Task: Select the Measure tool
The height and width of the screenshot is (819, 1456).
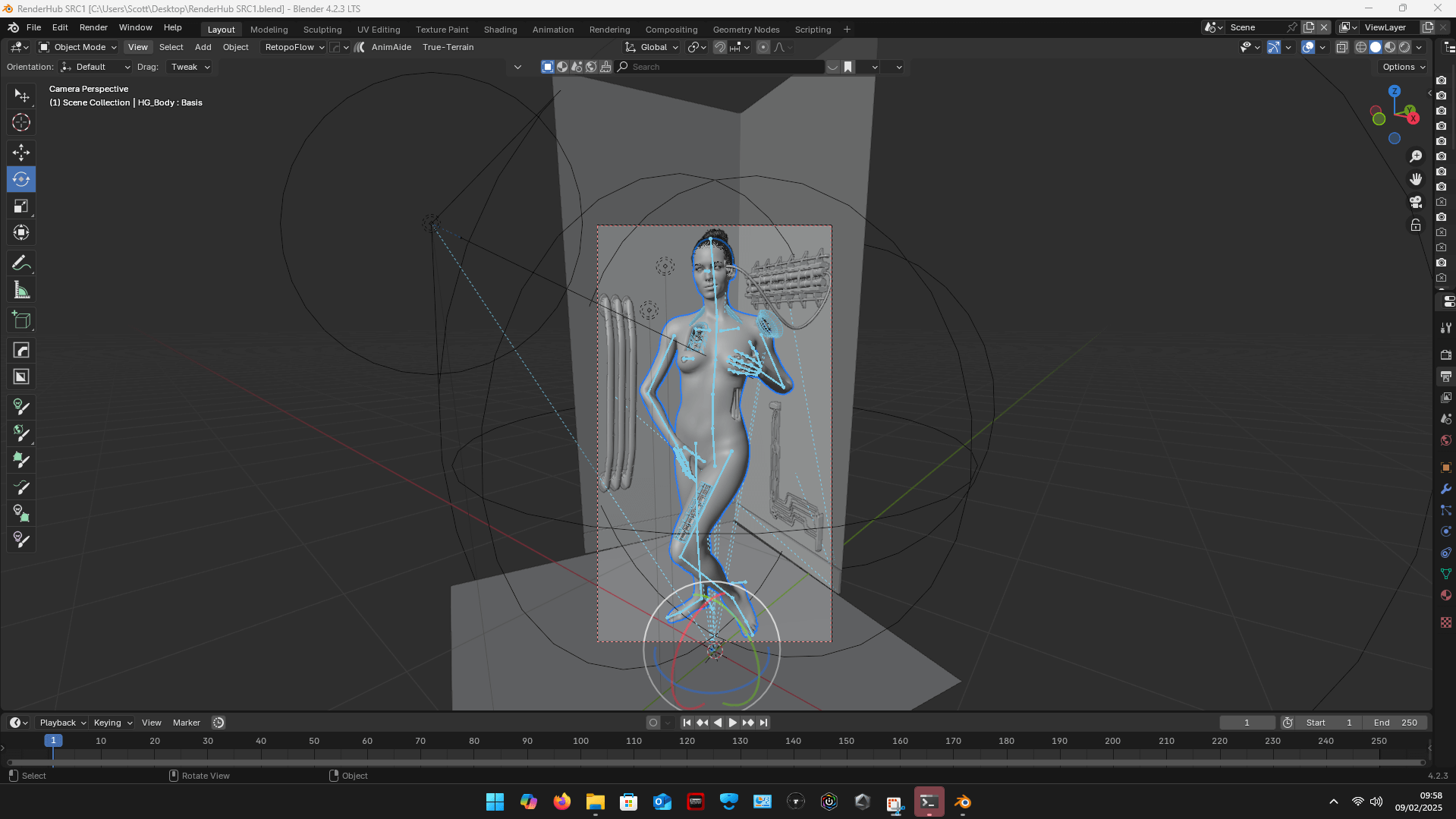Action: point(21,290)
